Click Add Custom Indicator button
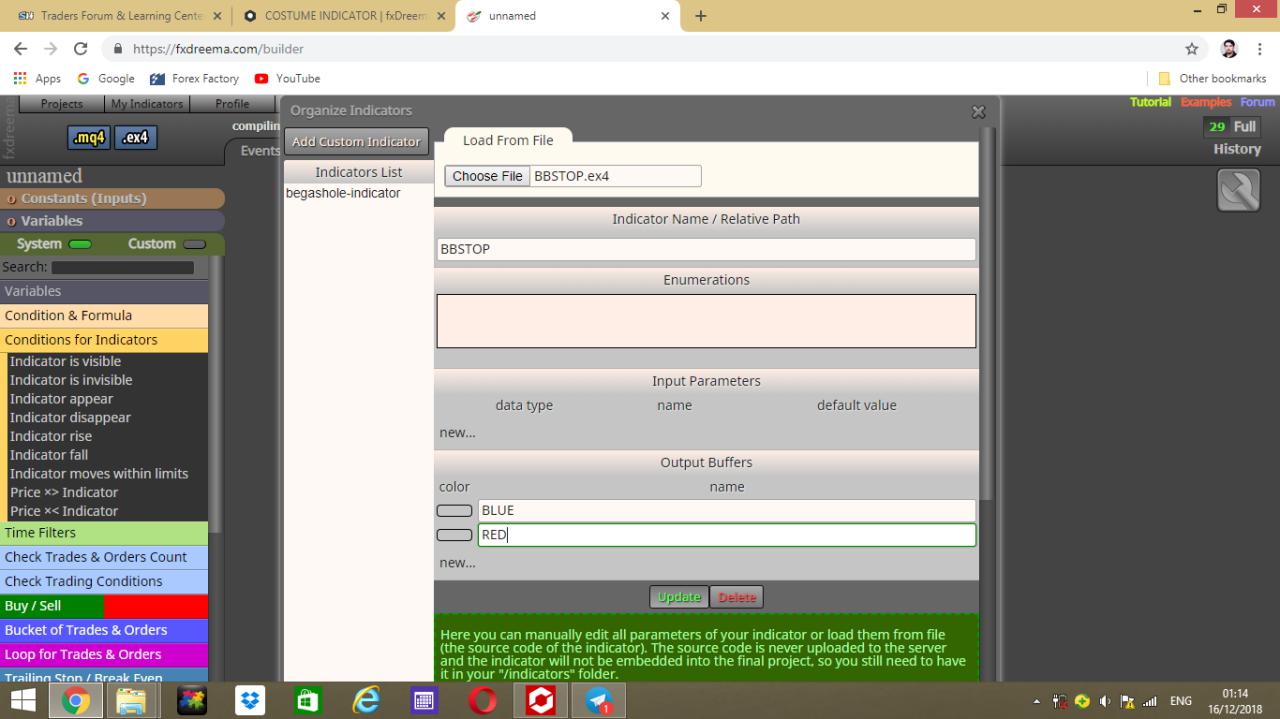The width and height of the screenshot is (1280, 719). (x=356, y=141)
